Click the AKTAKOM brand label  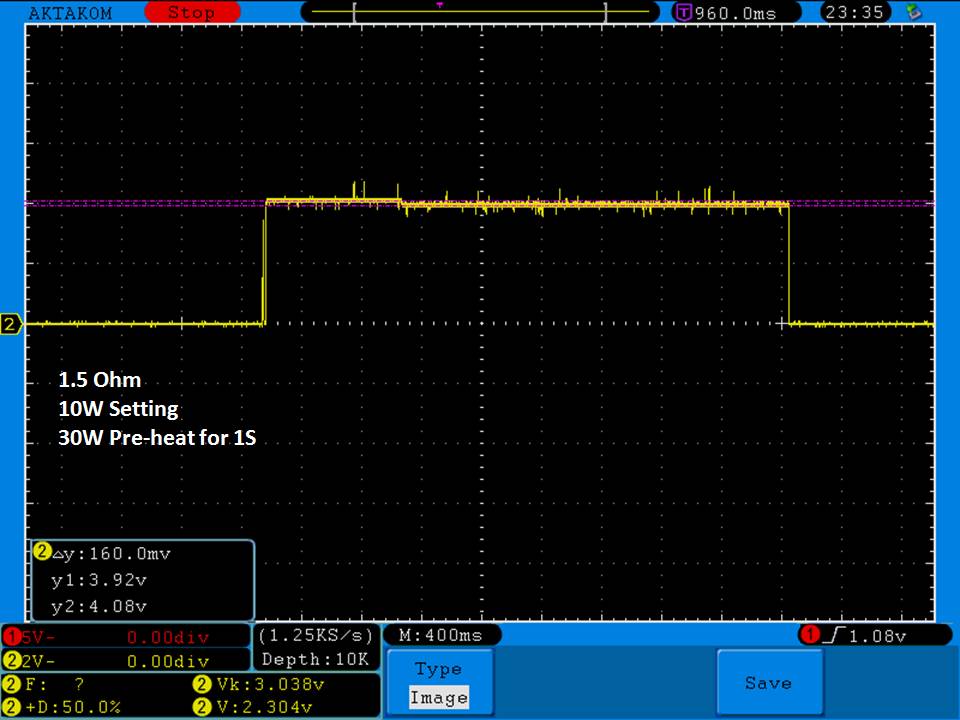pyautogui.click(x=70, y=13)
